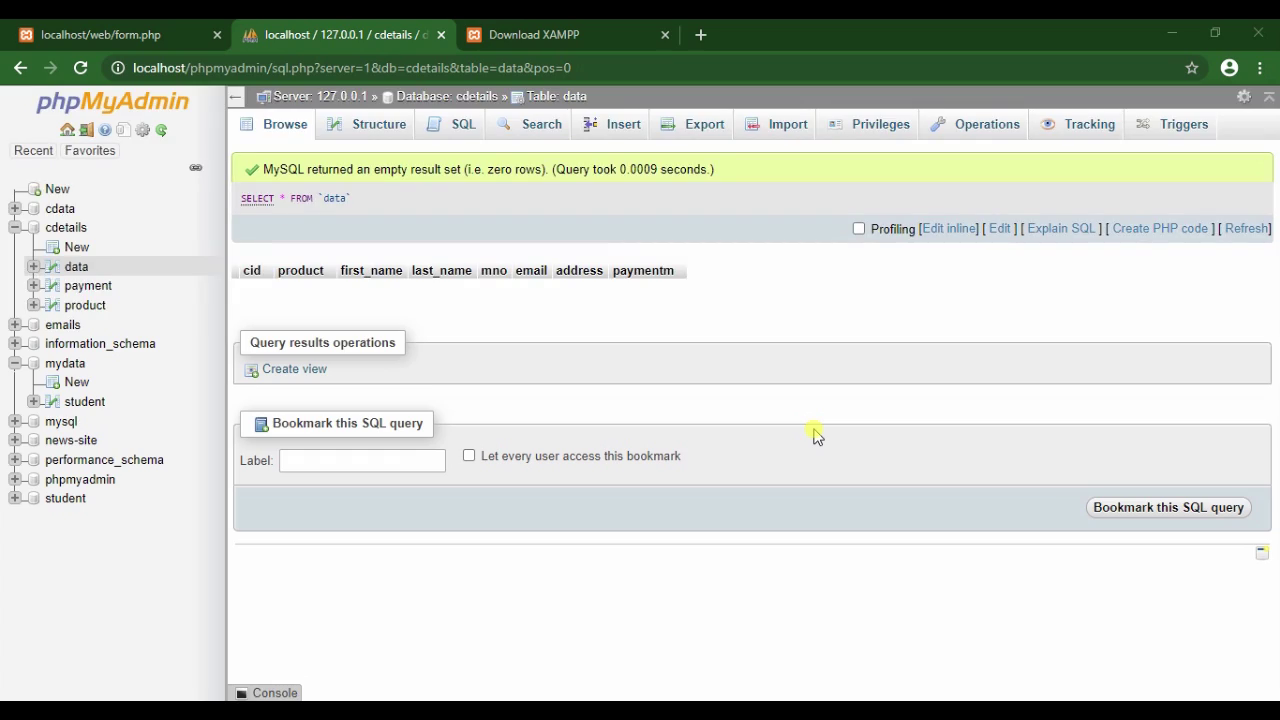The image size is (1280, 720).
Task: Click the Create PHP code link
Action: [1160, 229]
